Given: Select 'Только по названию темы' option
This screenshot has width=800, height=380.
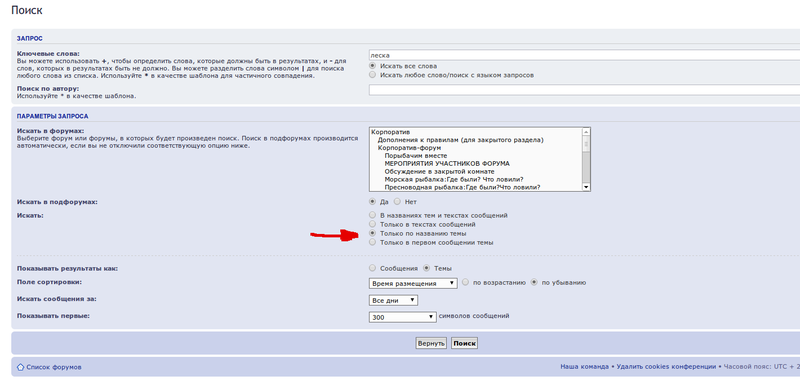Looking at the screenshot, I should [372, 233].
